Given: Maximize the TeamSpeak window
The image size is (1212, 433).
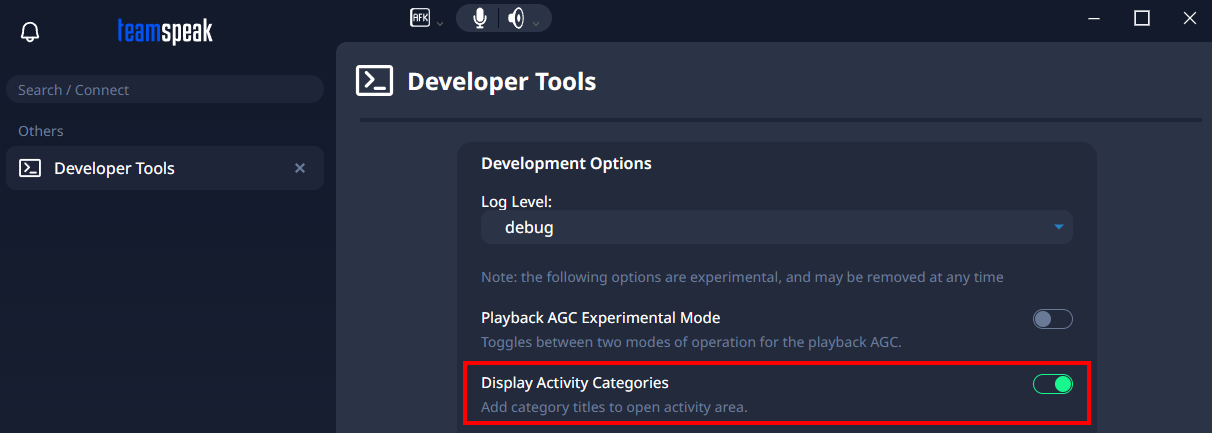Looking at the screenshot, I should [x=1142, y=18].
